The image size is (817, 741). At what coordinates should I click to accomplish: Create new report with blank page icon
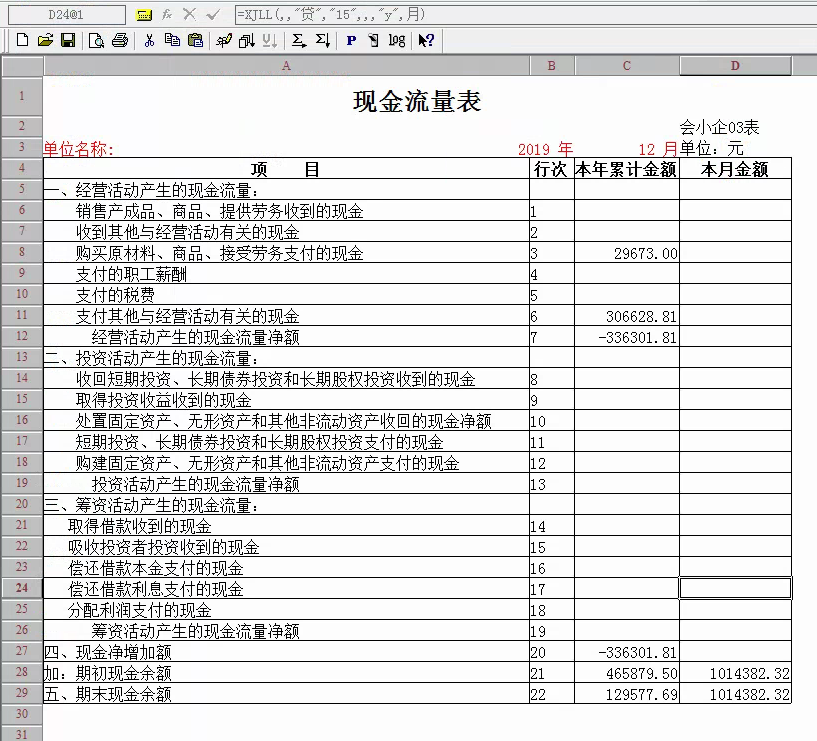[x=22, y=40]
